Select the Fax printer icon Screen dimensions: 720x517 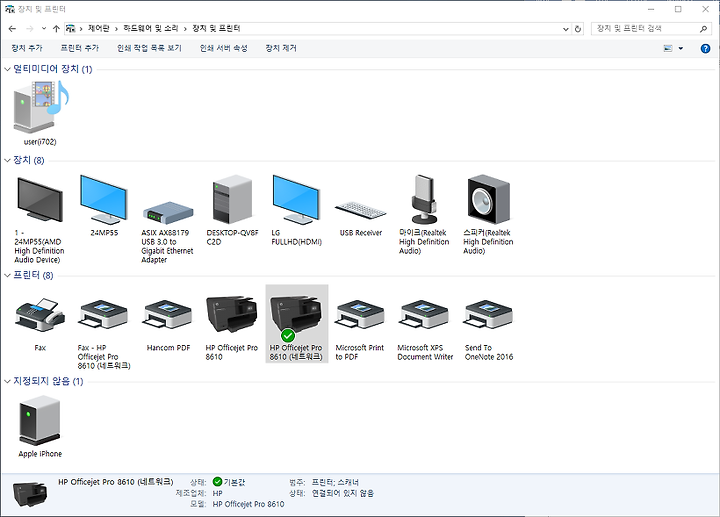coord(39,315)
